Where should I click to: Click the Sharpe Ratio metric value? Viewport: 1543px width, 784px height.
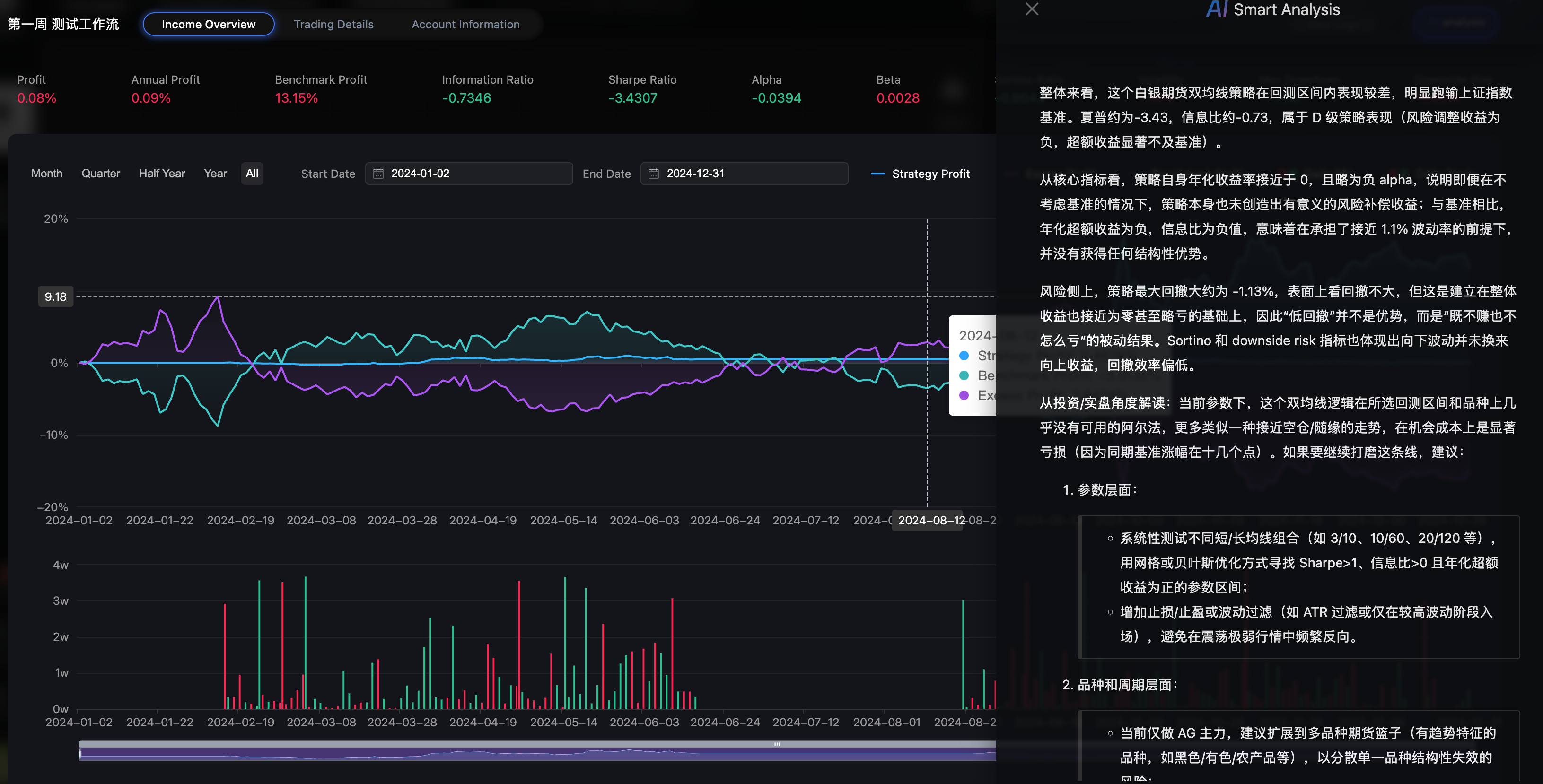pos(632,98)
